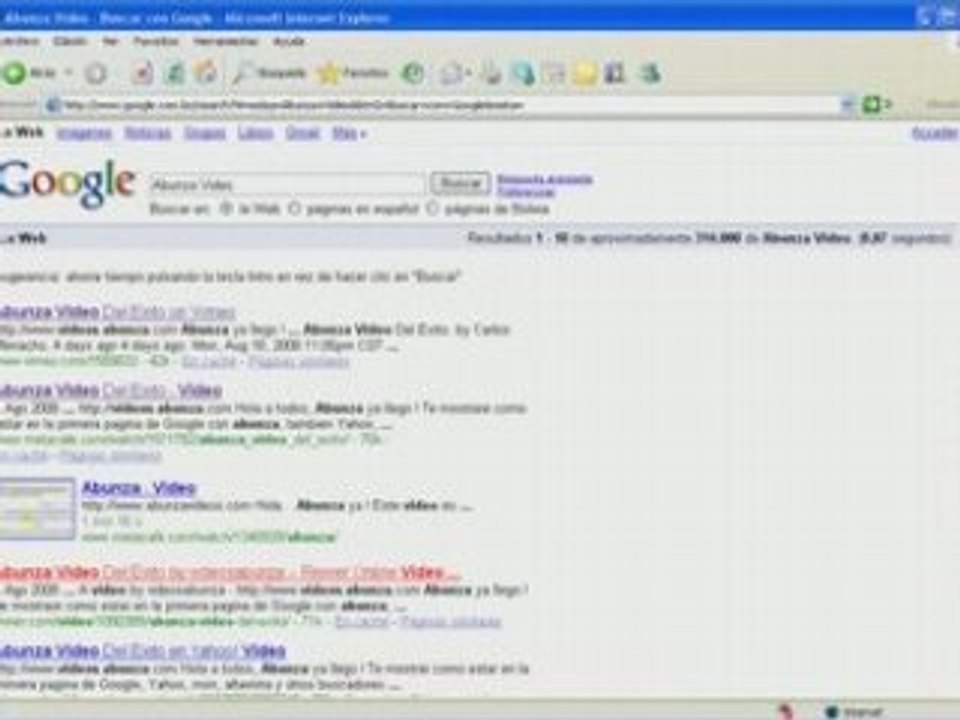Click the Buscar search button
960x720 pixels.
click(x=460, y=183)
